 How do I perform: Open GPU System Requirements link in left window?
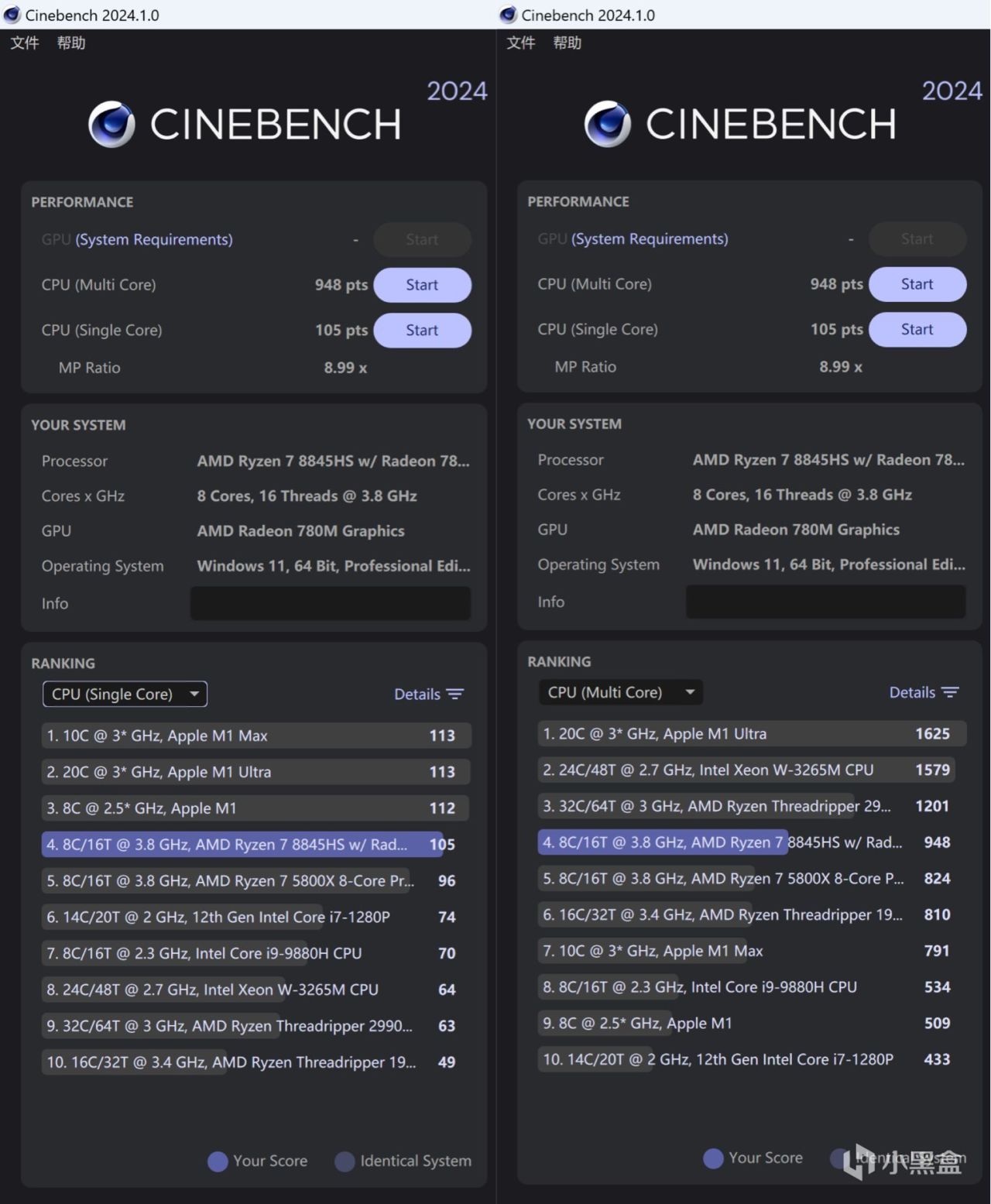pyautogui.click(x=154, y=239)
